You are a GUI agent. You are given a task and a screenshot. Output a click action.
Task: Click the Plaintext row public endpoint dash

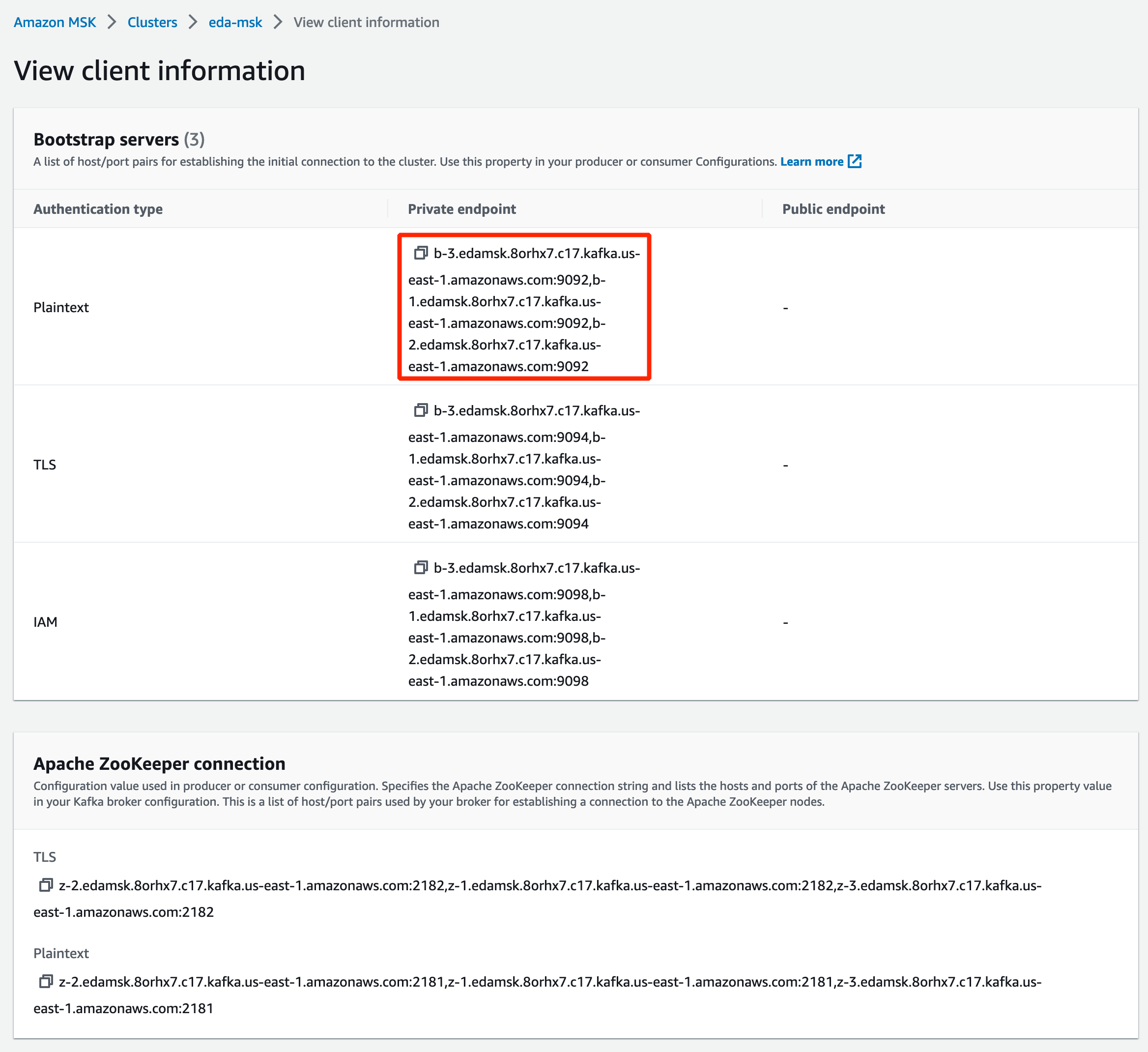(x=785, y=308)
